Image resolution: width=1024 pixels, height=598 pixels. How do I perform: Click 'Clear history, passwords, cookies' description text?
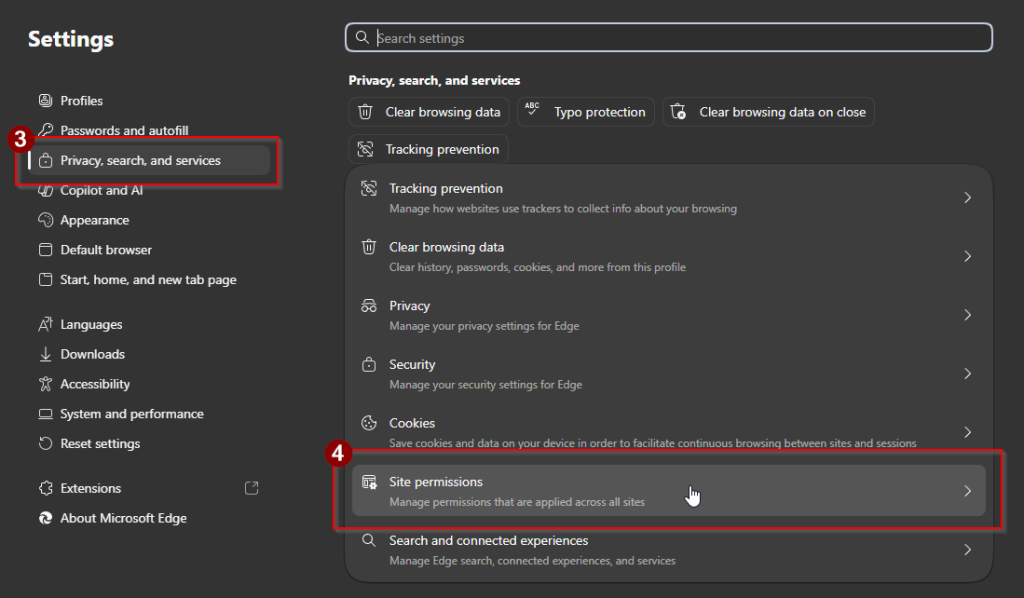(x=537, y=267)
